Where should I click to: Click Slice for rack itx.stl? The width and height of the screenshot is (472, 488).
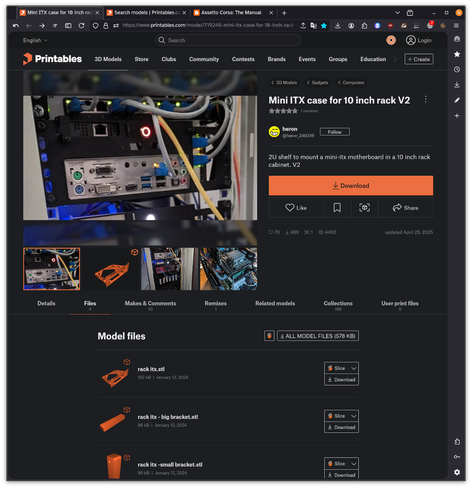[x=337, y=368]
